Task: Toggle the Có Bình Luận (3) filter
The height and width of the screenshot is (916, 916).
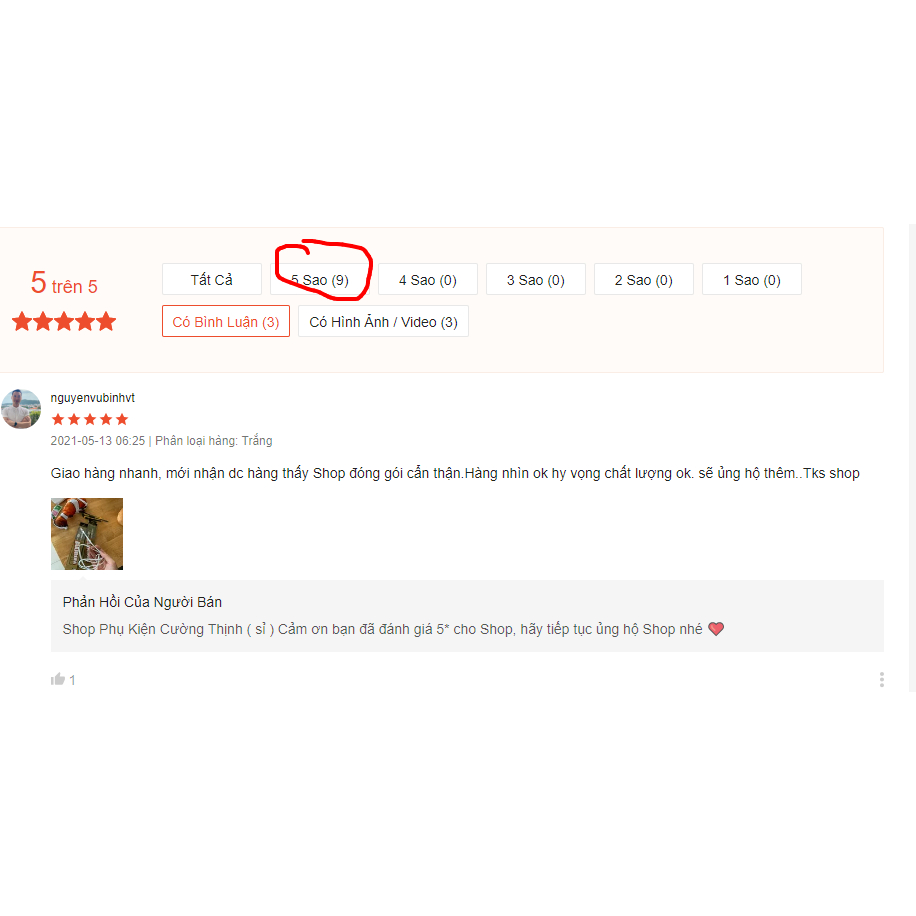Action: pyautogui.click(x=226, y=321)
